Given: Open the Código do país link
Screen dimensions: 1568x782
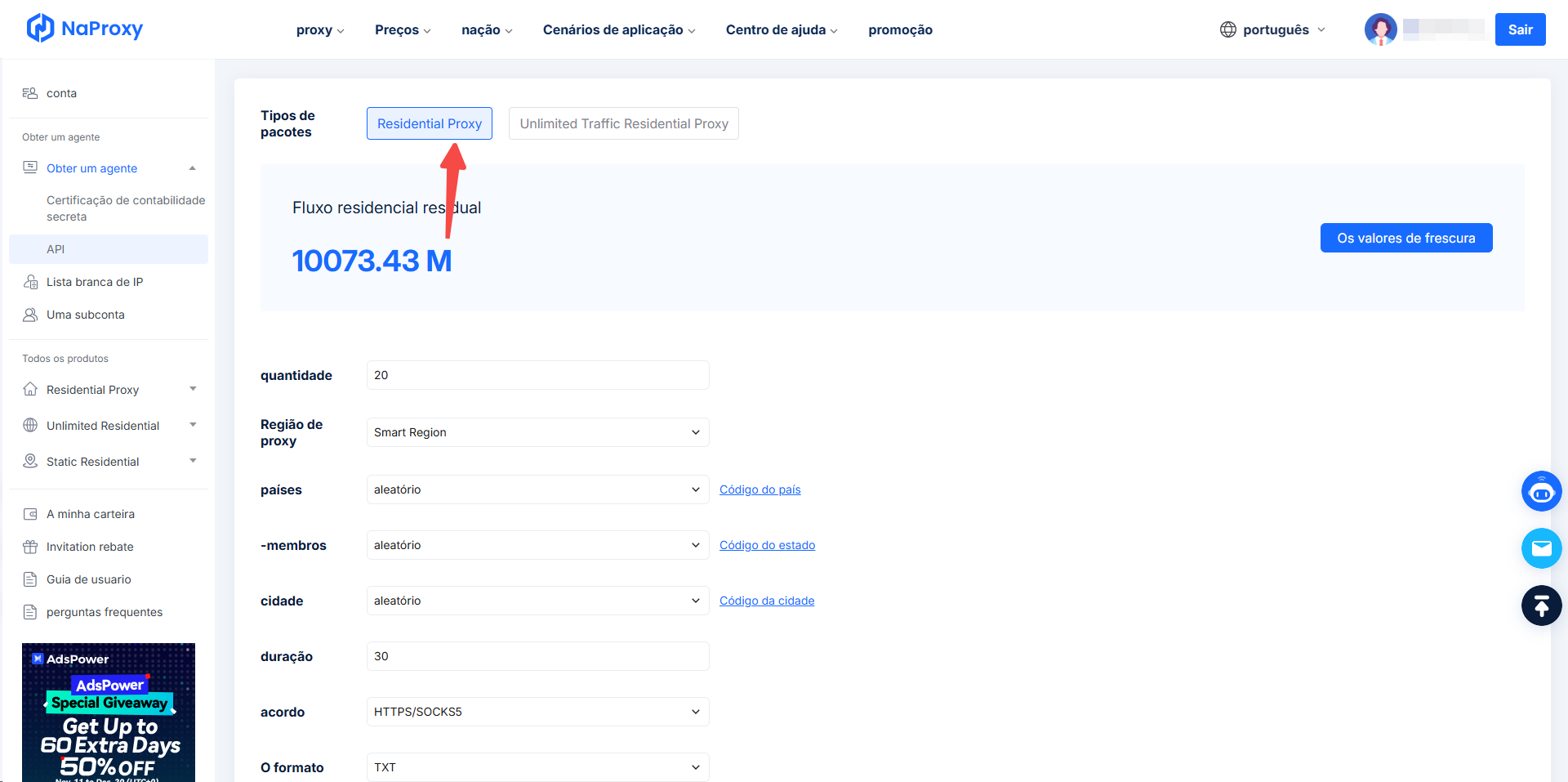Looking at the screenshot, I should pyautogui.click(x=760, y=489).
